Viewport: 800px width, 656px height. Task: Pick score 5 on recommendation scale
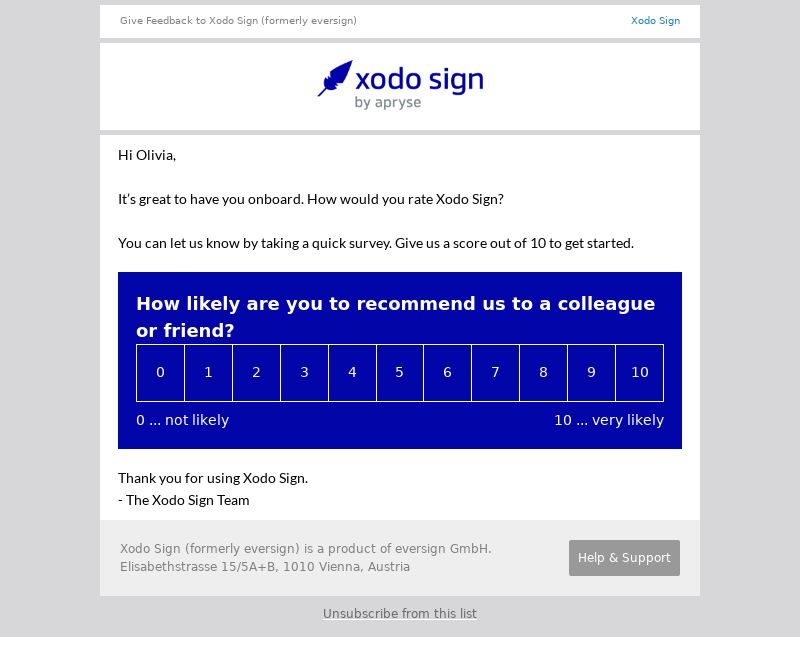click(x=399, y=373)
